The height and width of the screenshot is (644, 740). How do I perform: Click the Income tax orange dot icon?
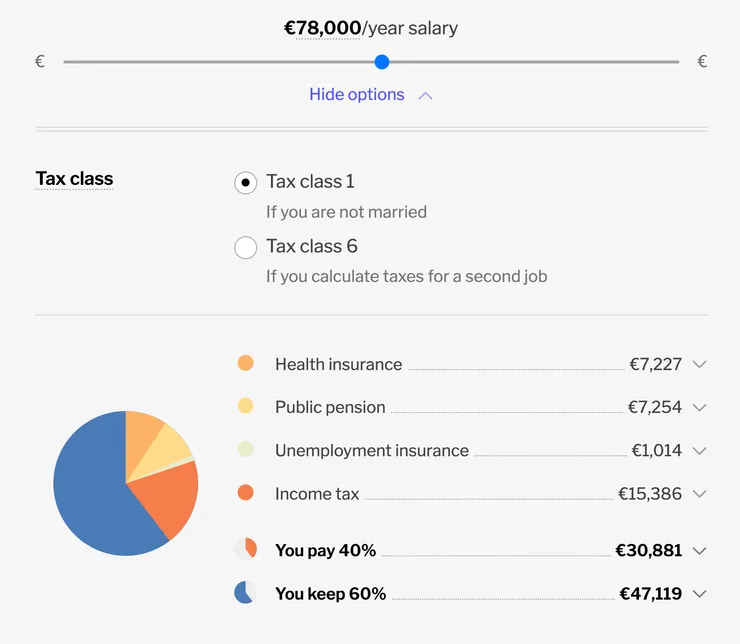[246, 492]
